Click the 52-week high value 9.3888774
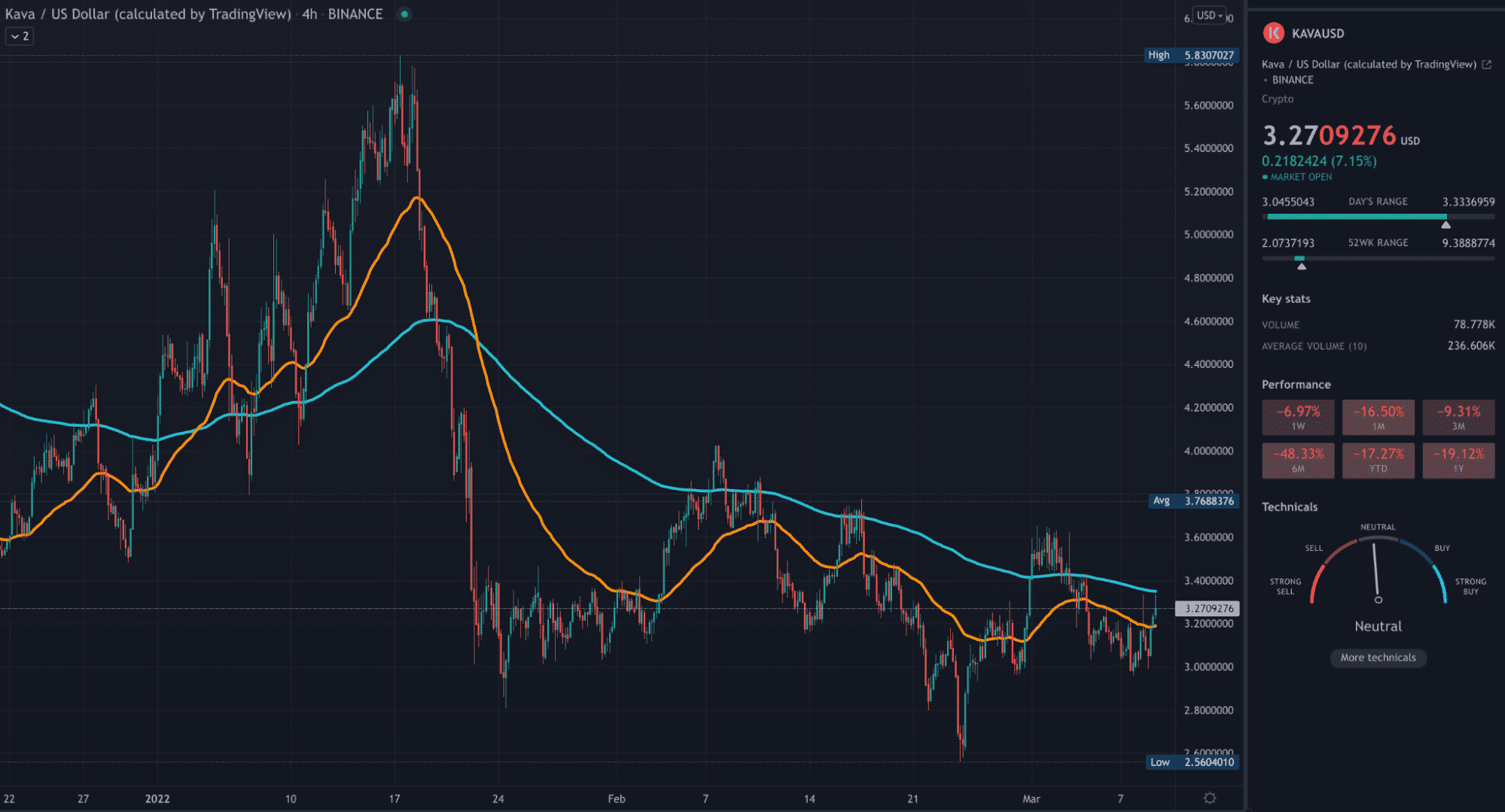 click(1468, 243)
